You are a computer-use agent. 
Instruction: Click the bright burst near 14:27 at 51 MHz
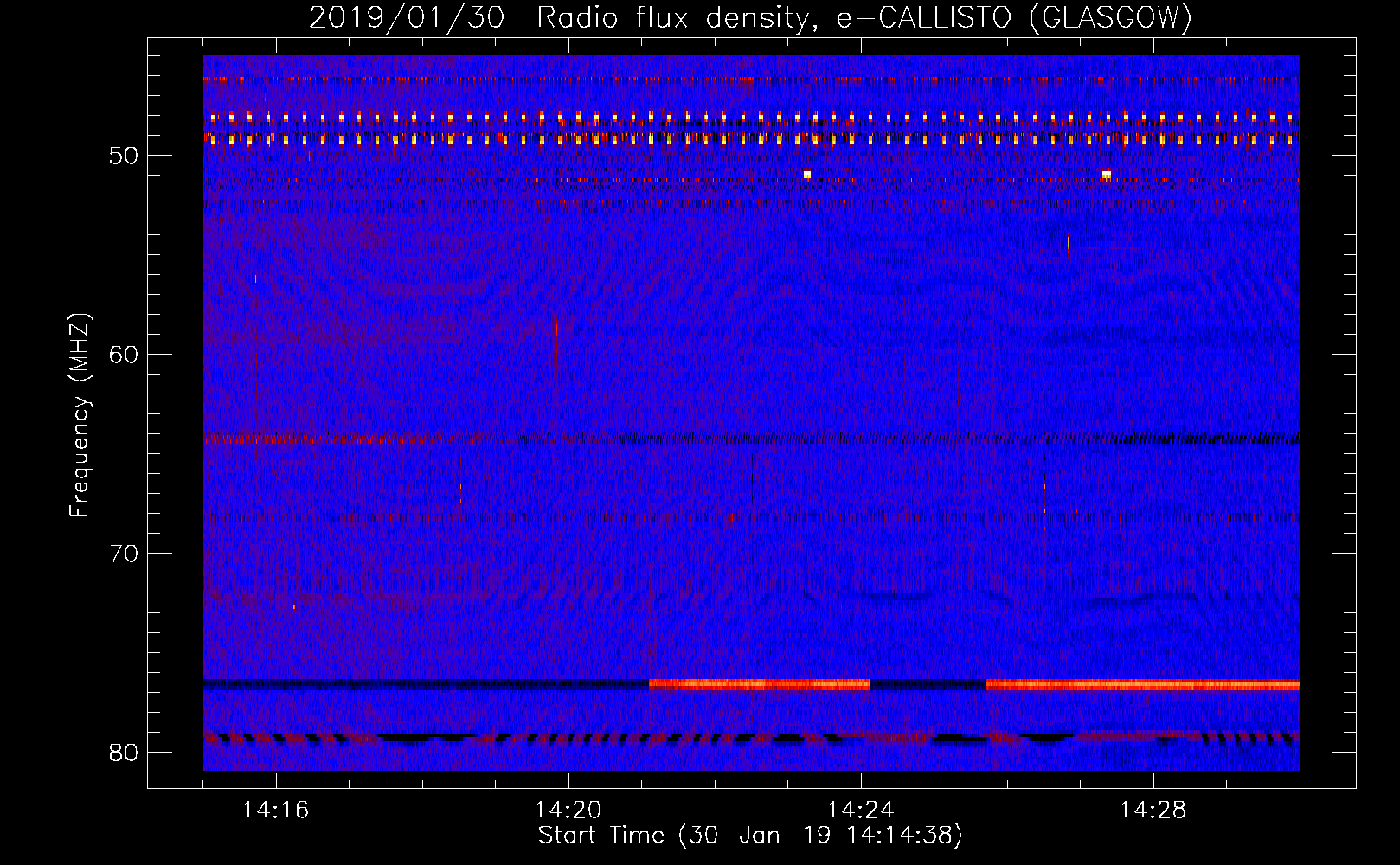[x=1107, y=175]
